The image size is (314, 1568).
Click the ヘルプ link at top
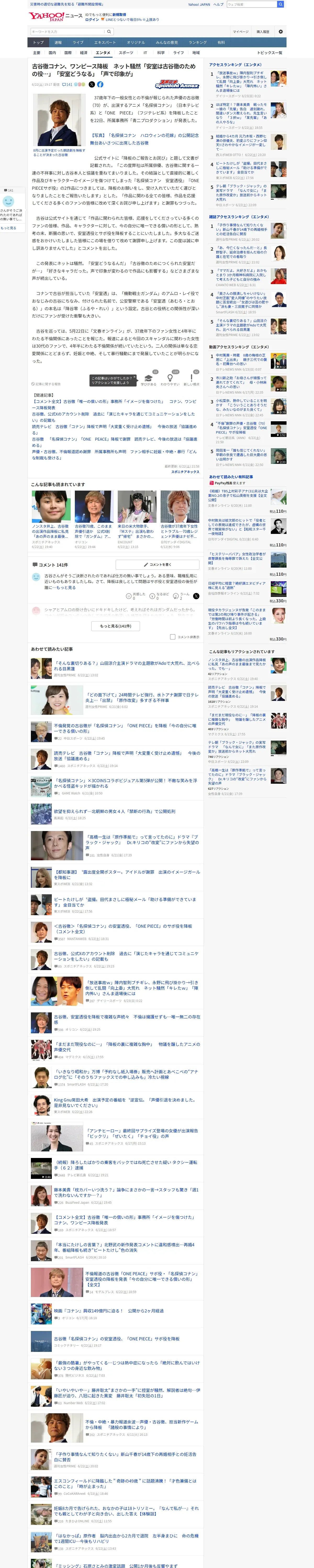coord(218,4)
